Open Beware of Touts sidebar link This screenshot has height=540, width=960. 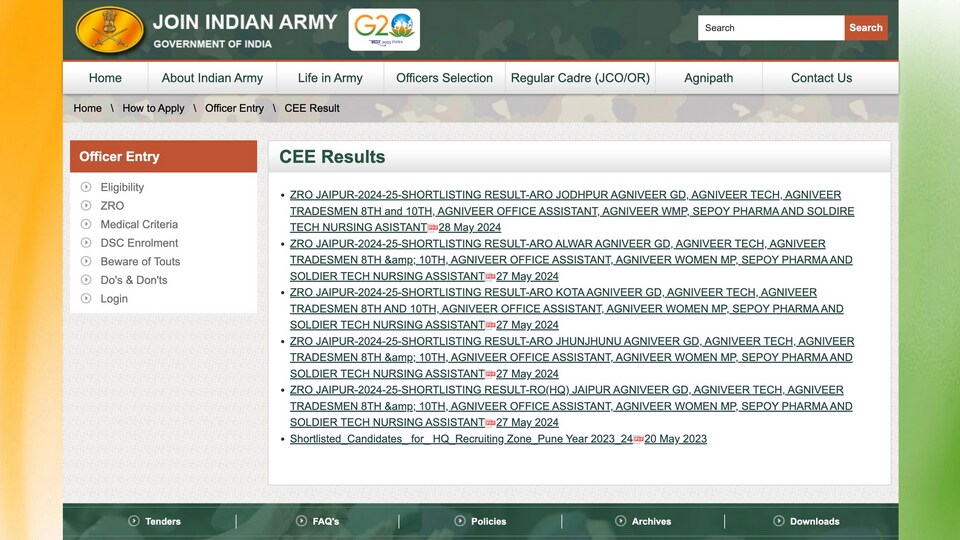pos(140,261)
